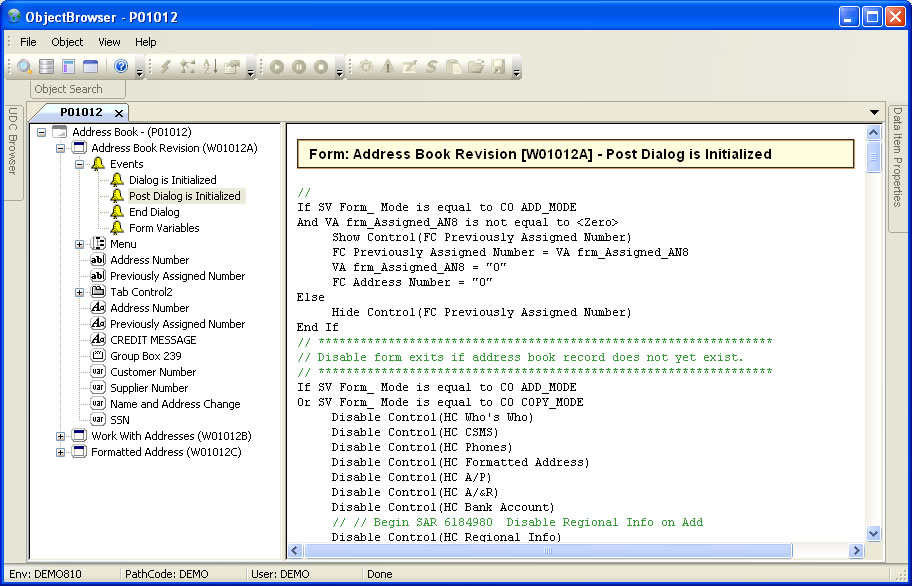The image size is (912, 586).
Task: Click the bell icon beside Form Variables
Action: tap(117, 228)
